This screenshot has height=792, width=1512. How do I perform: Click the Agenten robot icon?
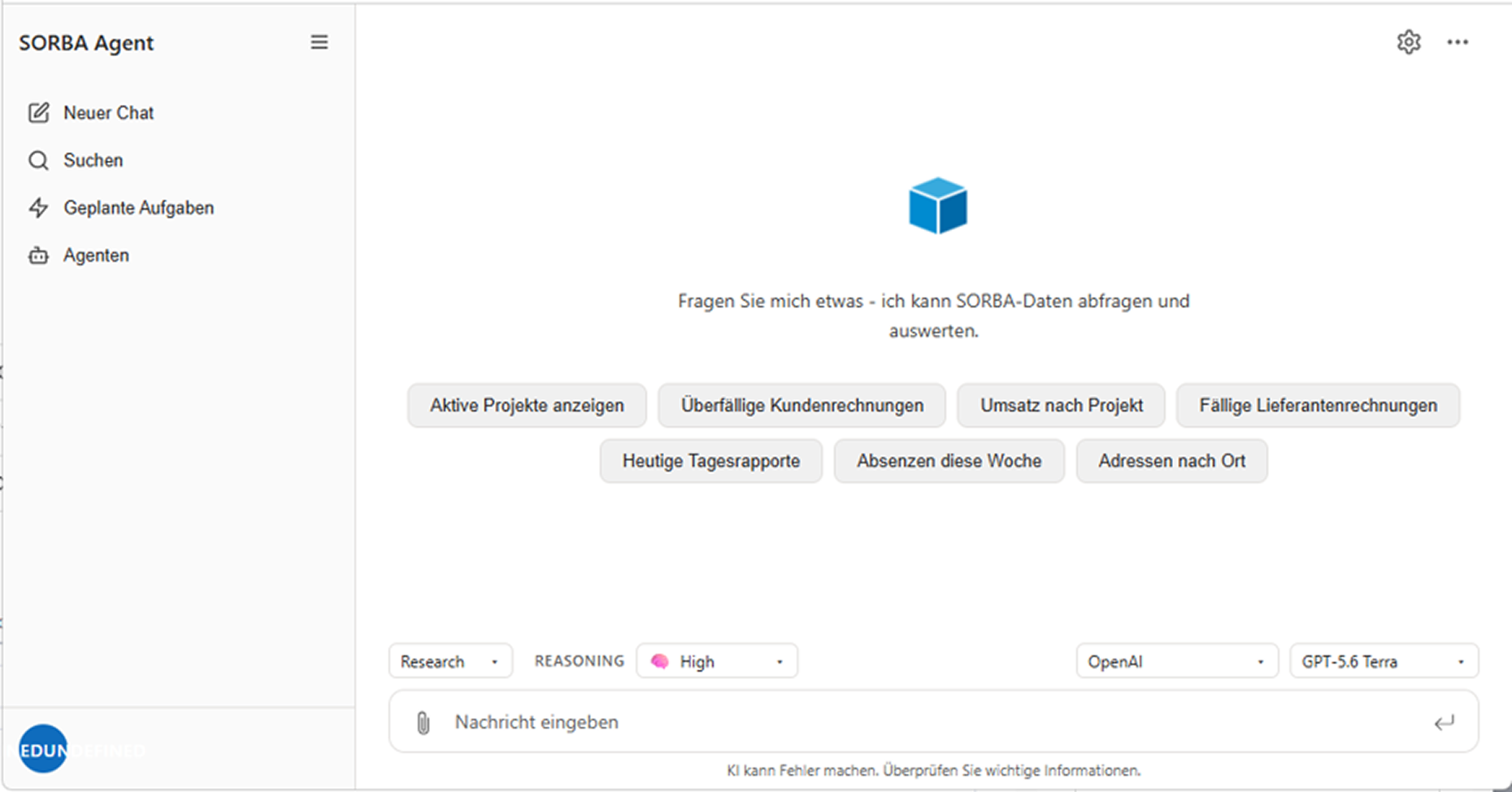(x=38, y=255)
